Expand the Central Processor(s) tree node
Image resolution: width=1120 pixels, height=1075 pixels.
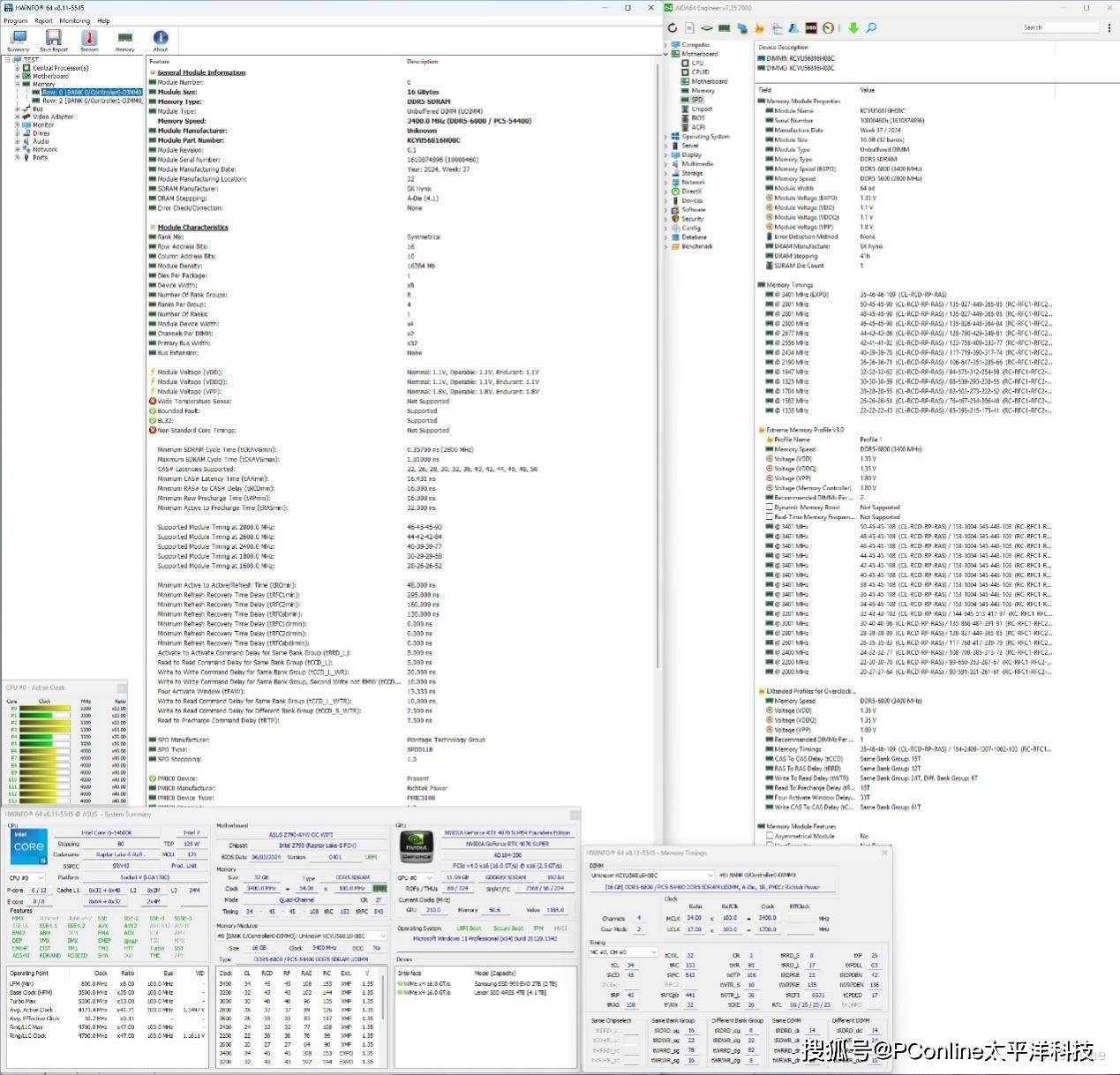pyautogui.click(x=17, y=68)
